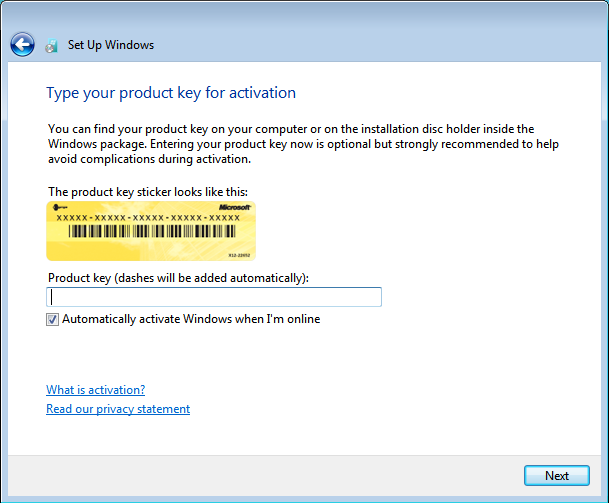
Task: Click label Product key (dashes will be added automatically)
Action: (178, 278)
